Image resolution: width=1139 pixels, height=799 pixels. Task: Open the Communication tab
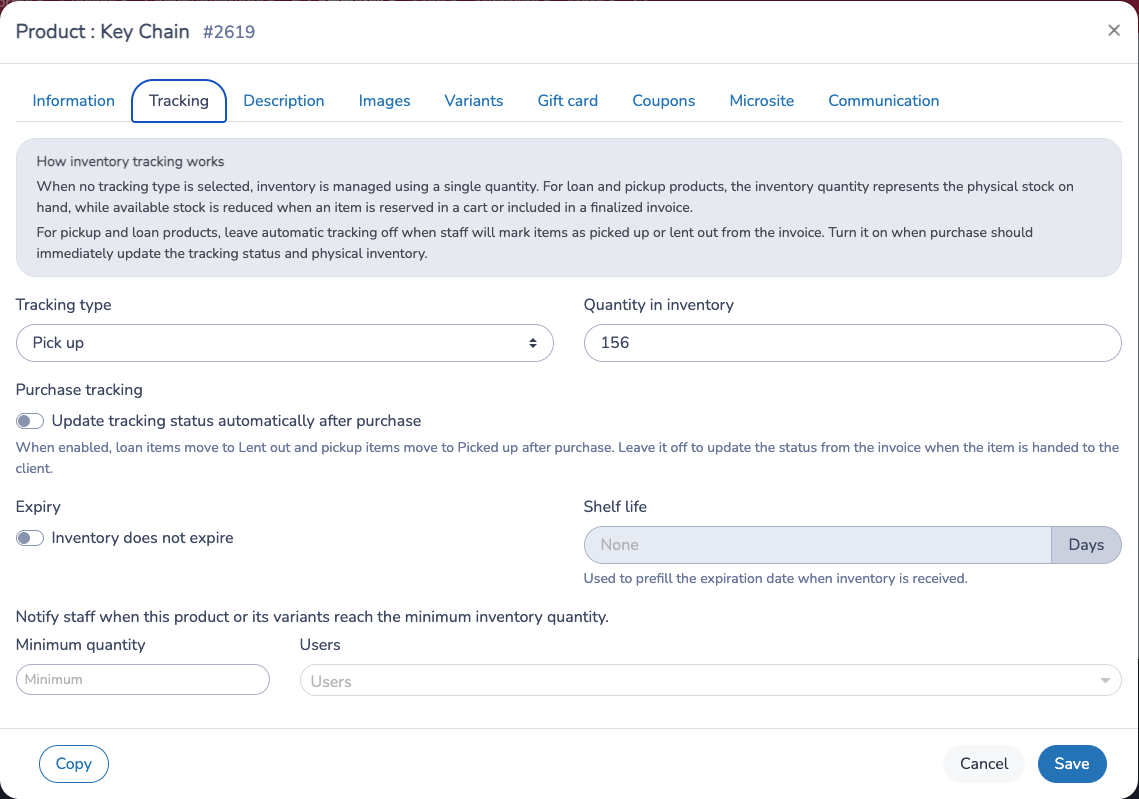tap(883, 101)
